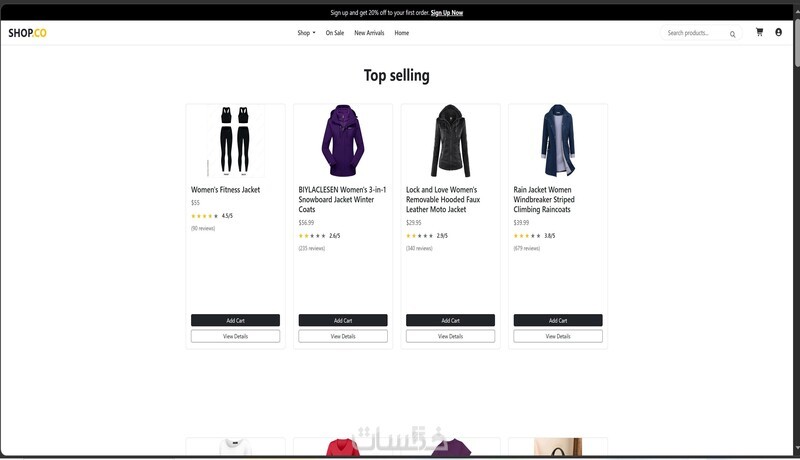Click the navy blue raincoat image
Image resolution: width=800 pixels, height=460 pixels.
tap(558, 141)
